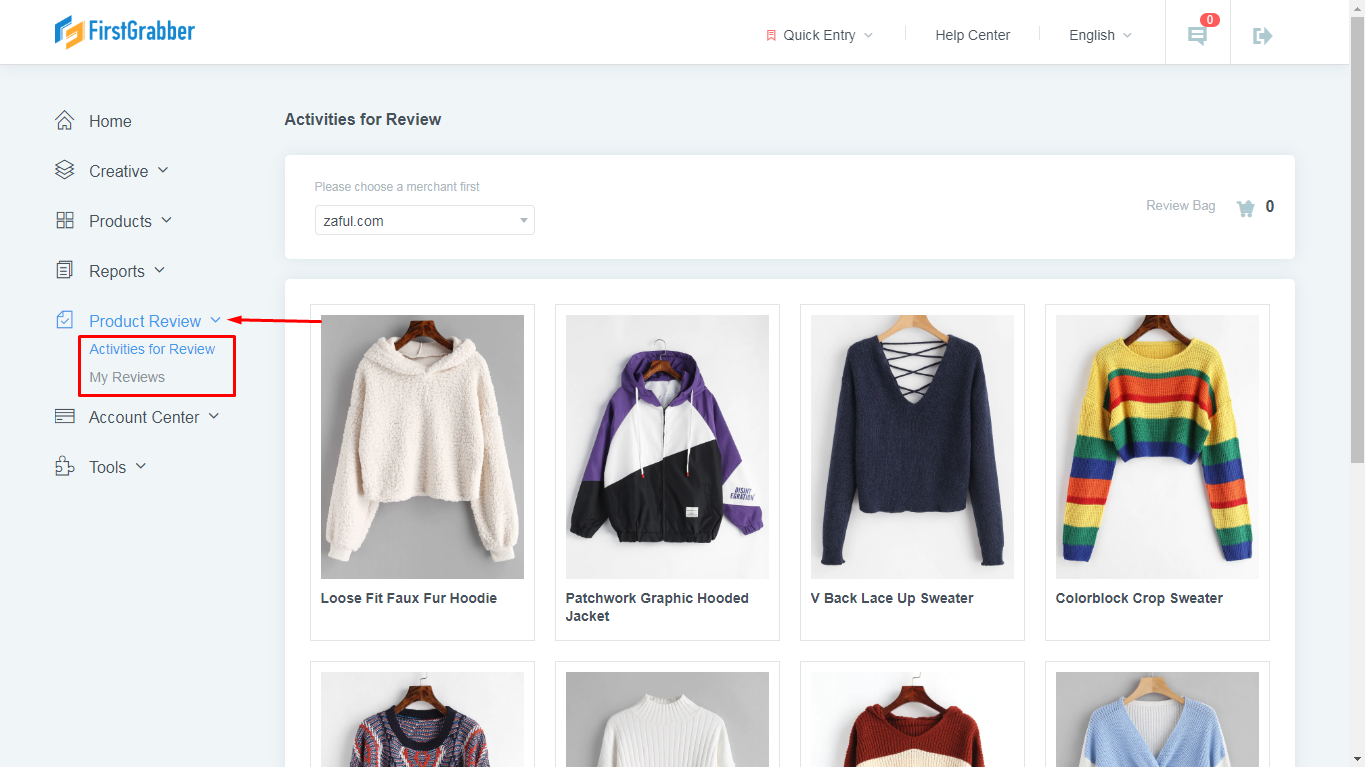Open the Account Center menu item
The width and height of the screenshot is (1365, 767).
pos(144,417)
